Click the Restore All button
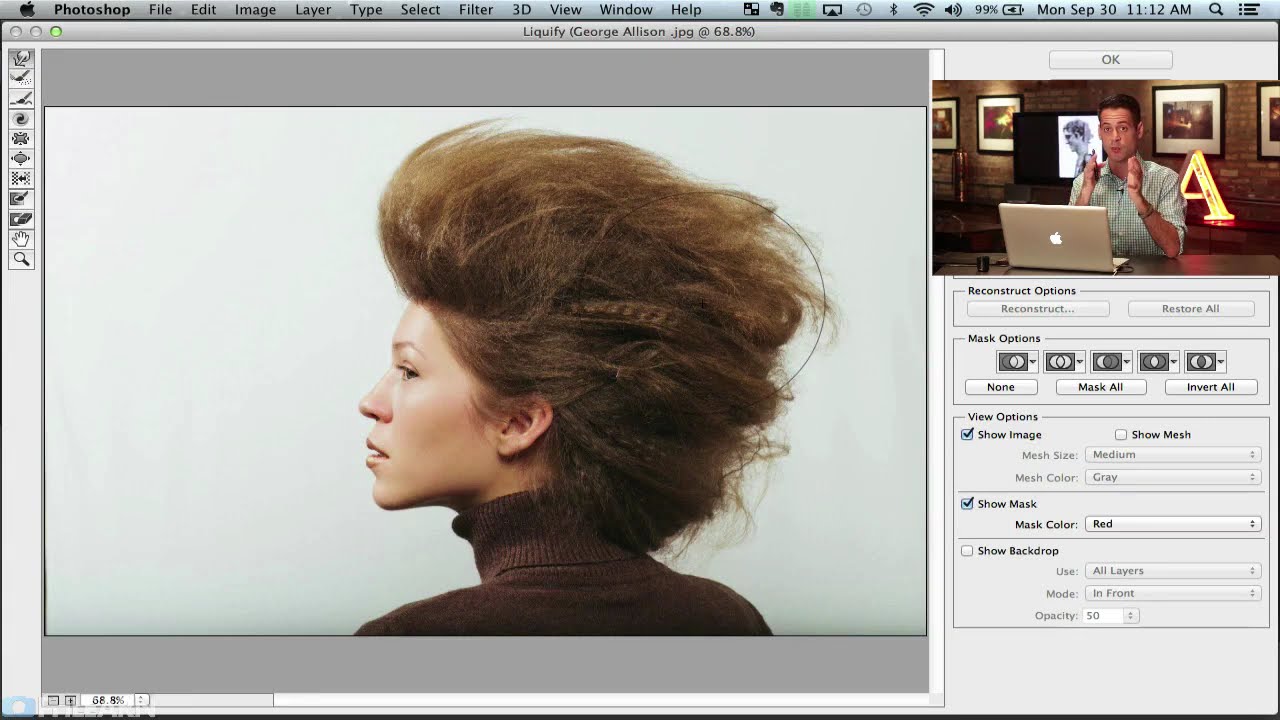Screen dimensions: 1280x720 click(x=1190, y=309)
